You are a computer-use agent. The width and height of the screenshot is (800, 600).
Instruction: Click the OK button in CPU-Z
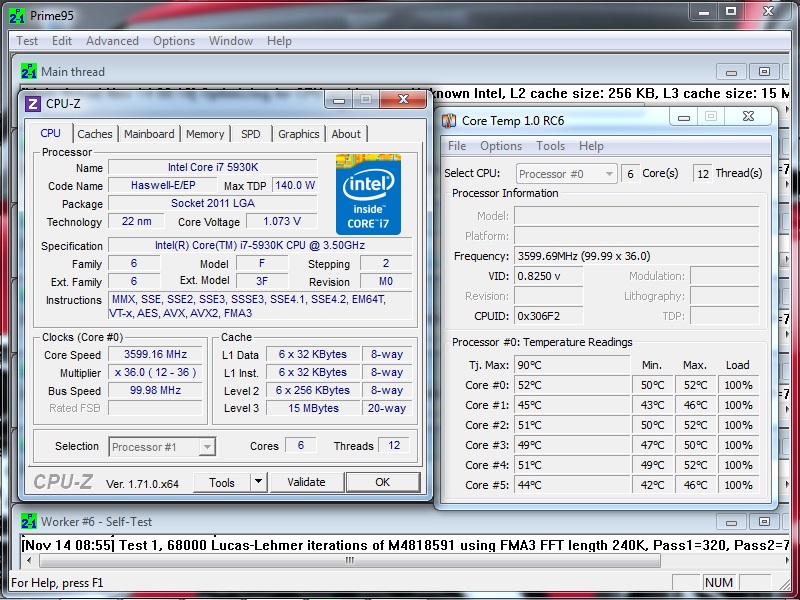coord(383,482)
